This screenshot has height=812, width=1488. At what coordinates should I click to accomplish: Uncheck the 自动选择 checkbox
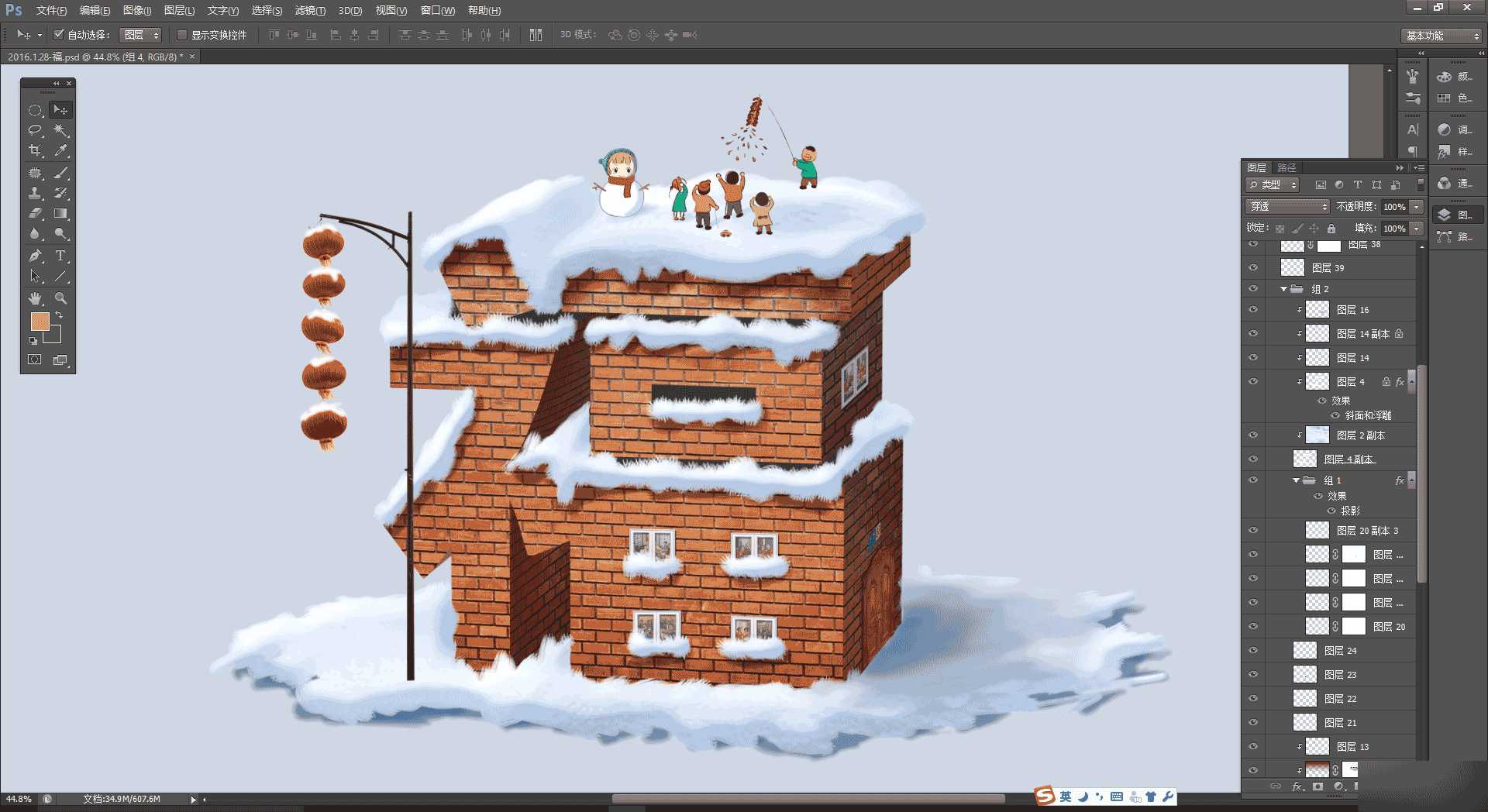click(58, 35)
